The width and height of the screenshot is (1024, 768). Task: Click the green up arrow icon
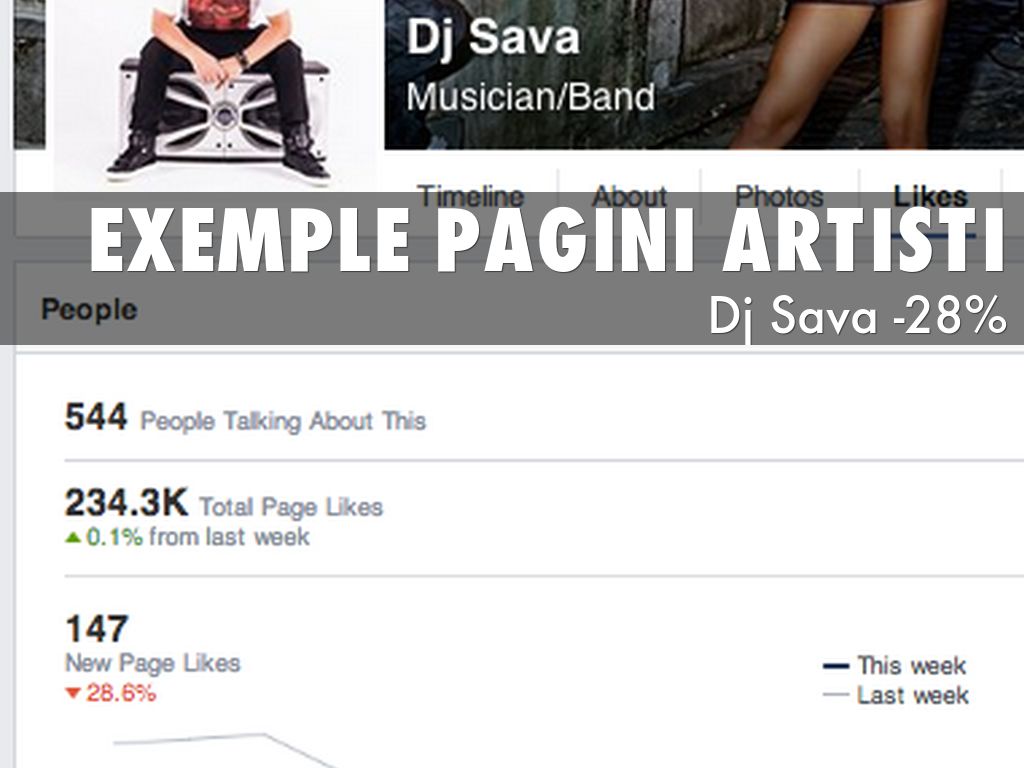[73, 538]
